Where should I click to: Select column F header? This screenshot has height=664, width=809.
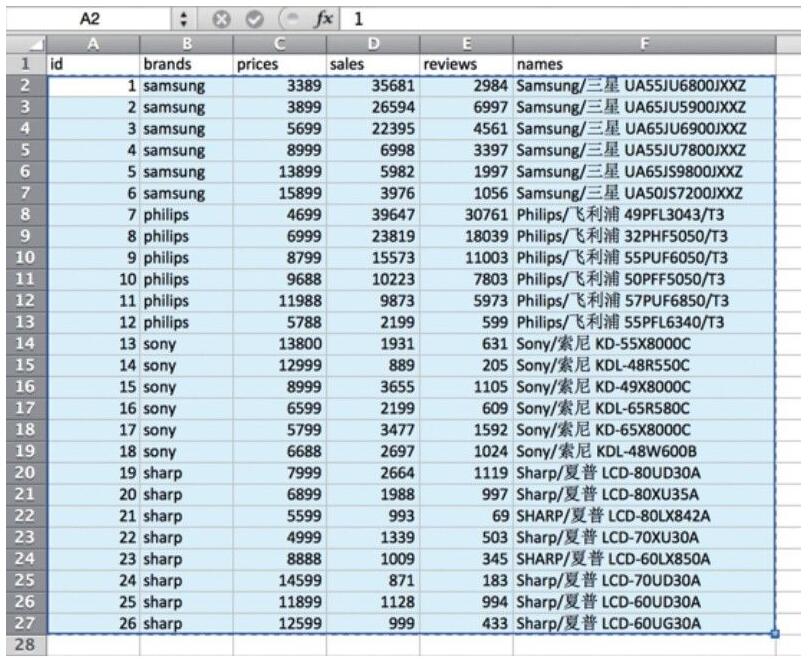point(644,44)
